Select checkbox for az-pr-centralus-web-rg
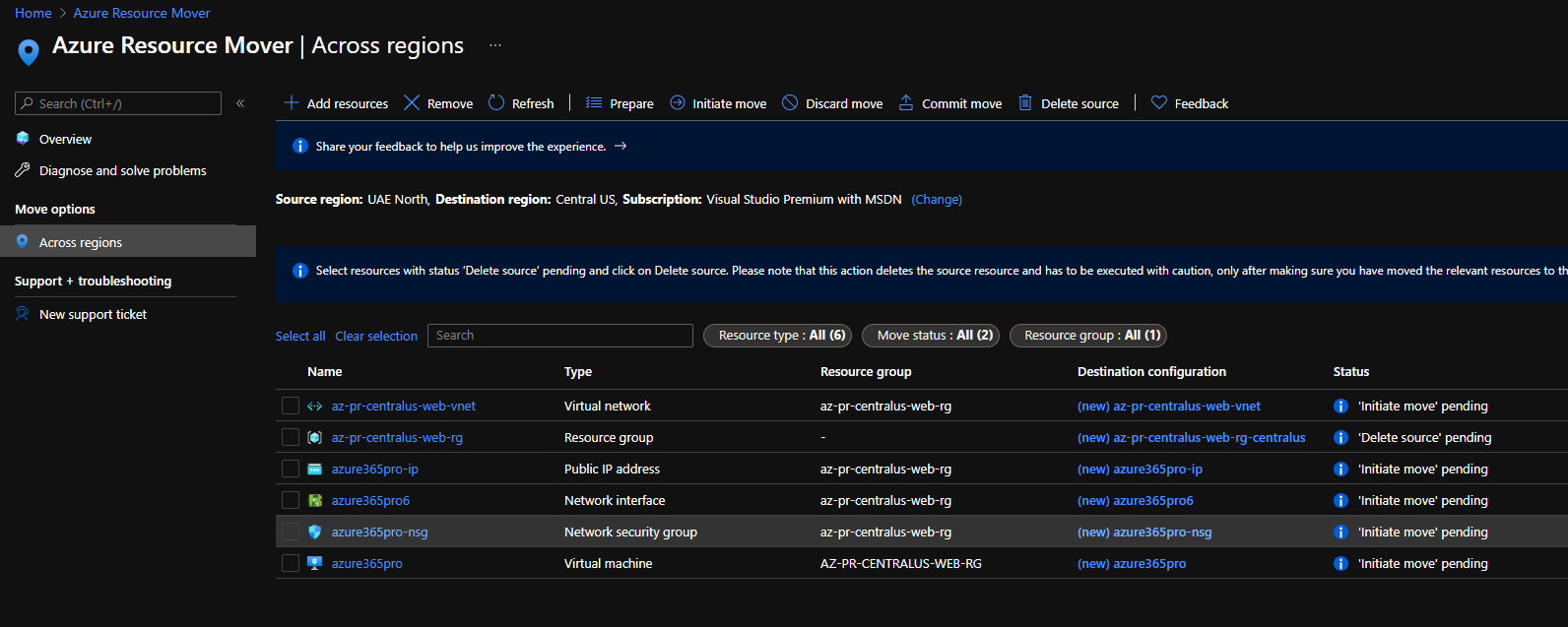This screenshot has width=1568, height=627. click(x=291, y=437)
